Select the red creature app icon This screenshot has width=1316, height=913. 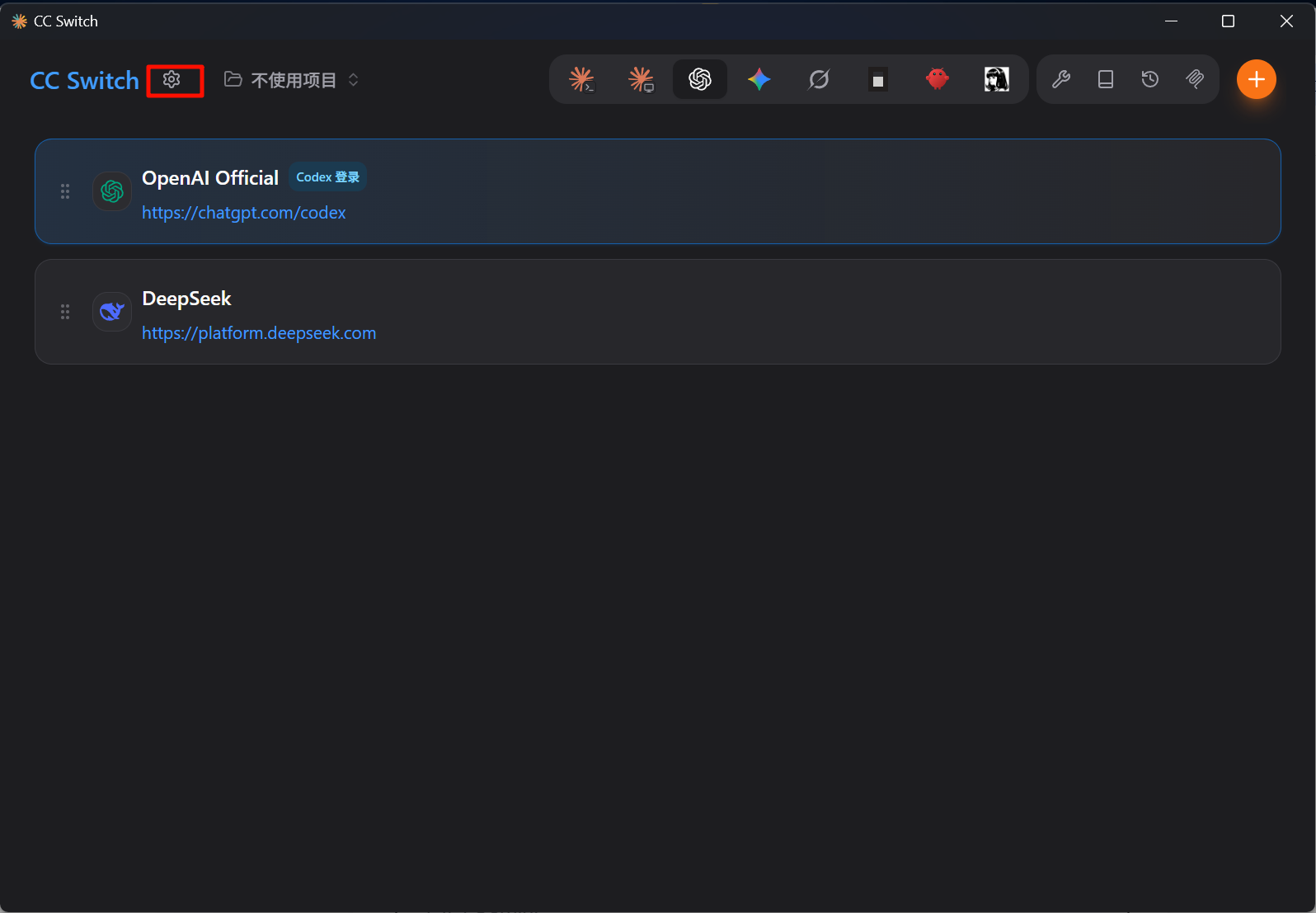pos(938,79)
